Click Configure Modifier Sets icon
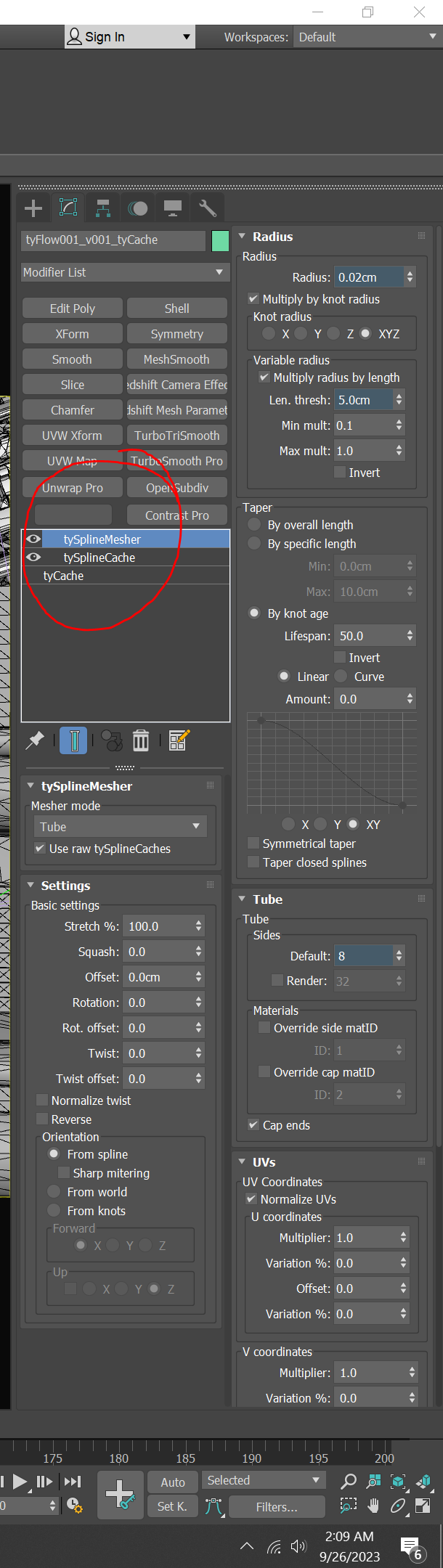 [x=179, y=740]
